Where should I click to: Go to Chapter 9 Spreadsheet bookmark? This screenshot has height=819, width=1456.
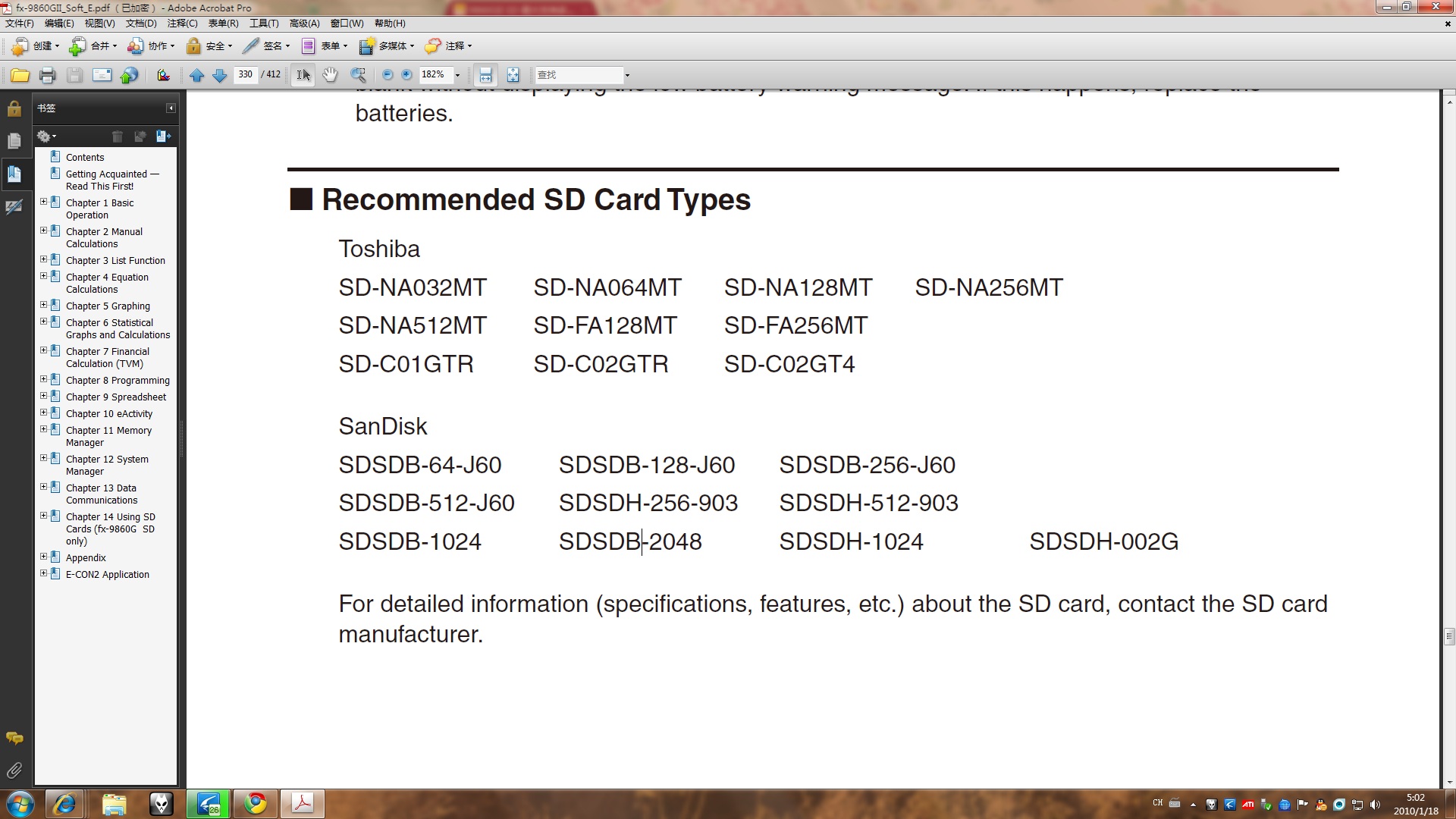point(116,397)
